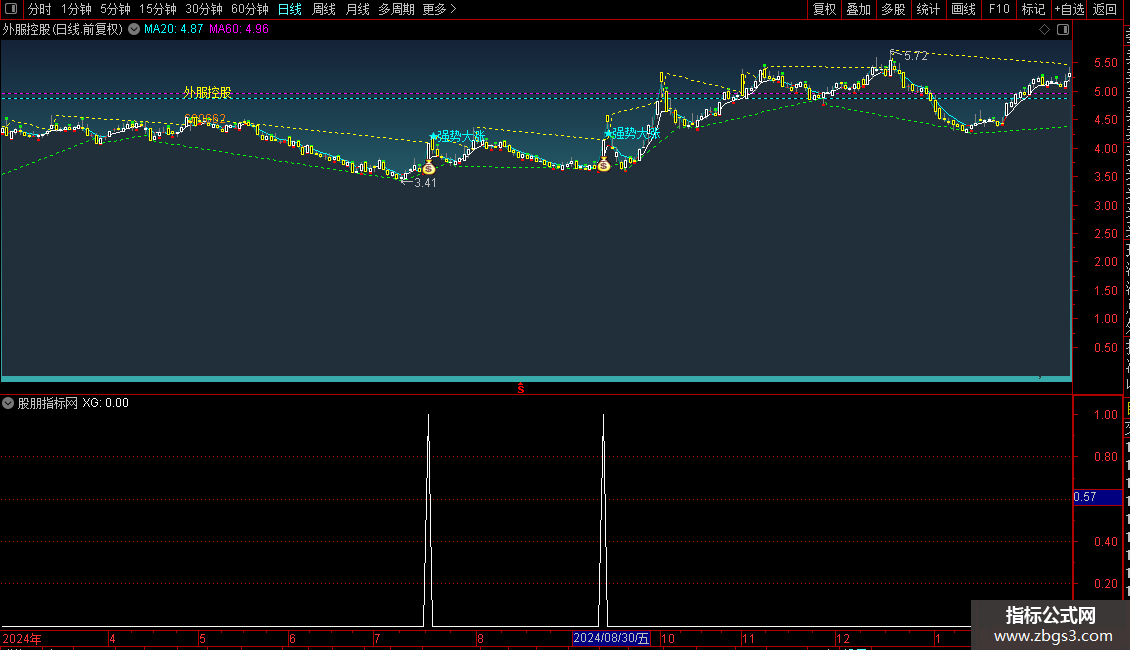The width and height of the screenshot is (1130, 650).
Task: Click the 2024/08/30 date marker on the timeline
Action: (x=611, y=638)
